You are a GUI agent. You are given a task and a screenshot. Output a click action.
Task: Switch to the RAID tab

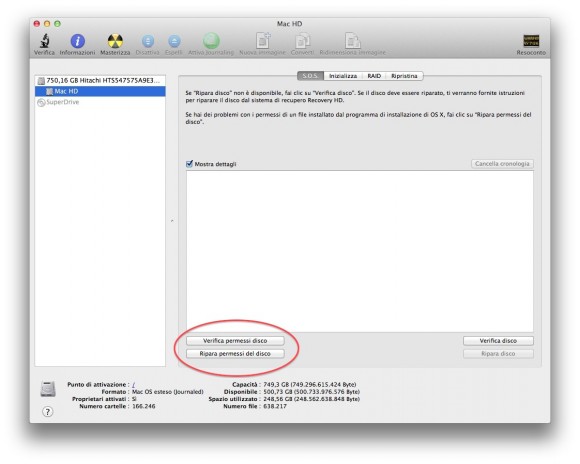point(374,76)
